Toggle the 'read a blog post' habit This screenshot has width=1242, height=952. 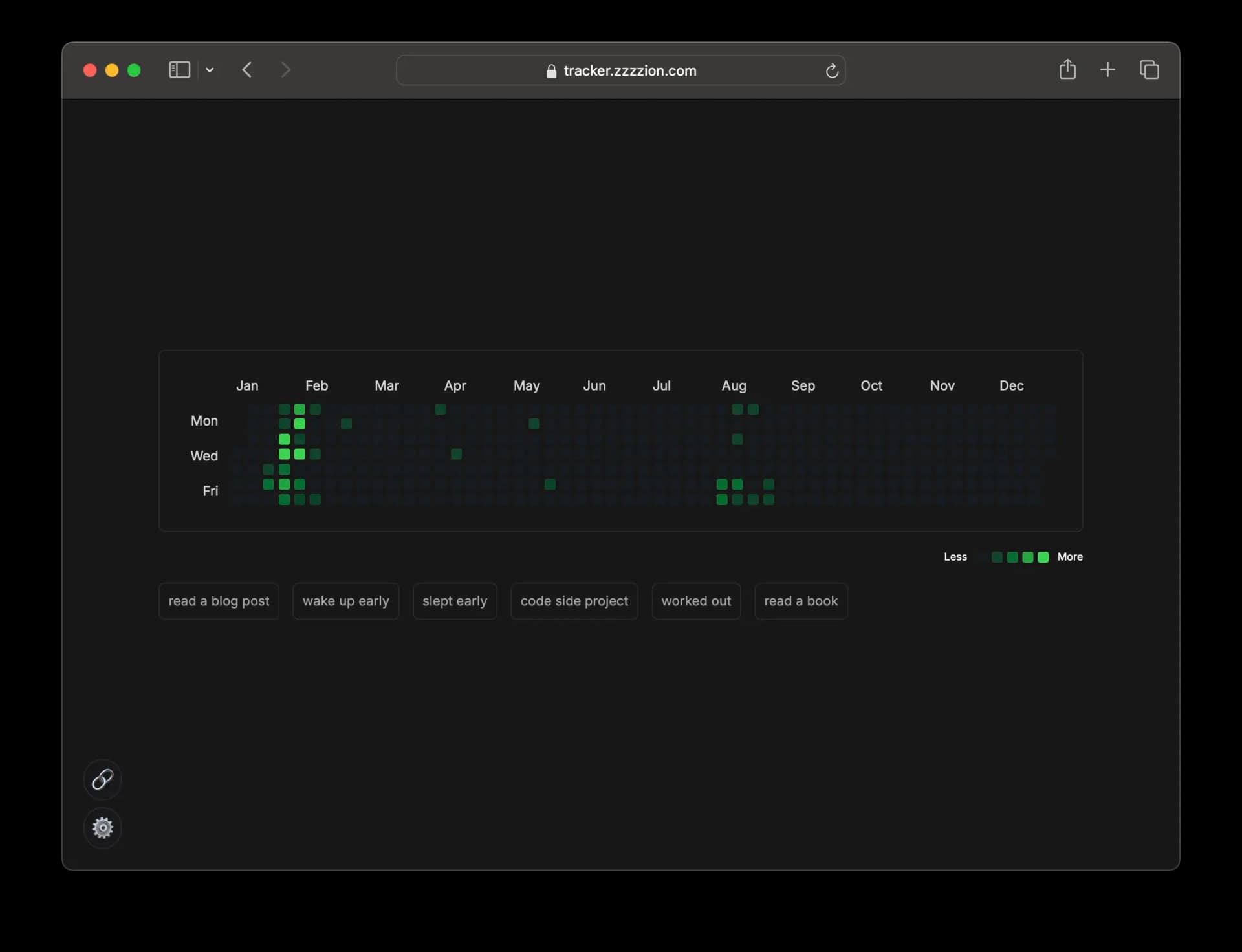[x=219, y=601]
